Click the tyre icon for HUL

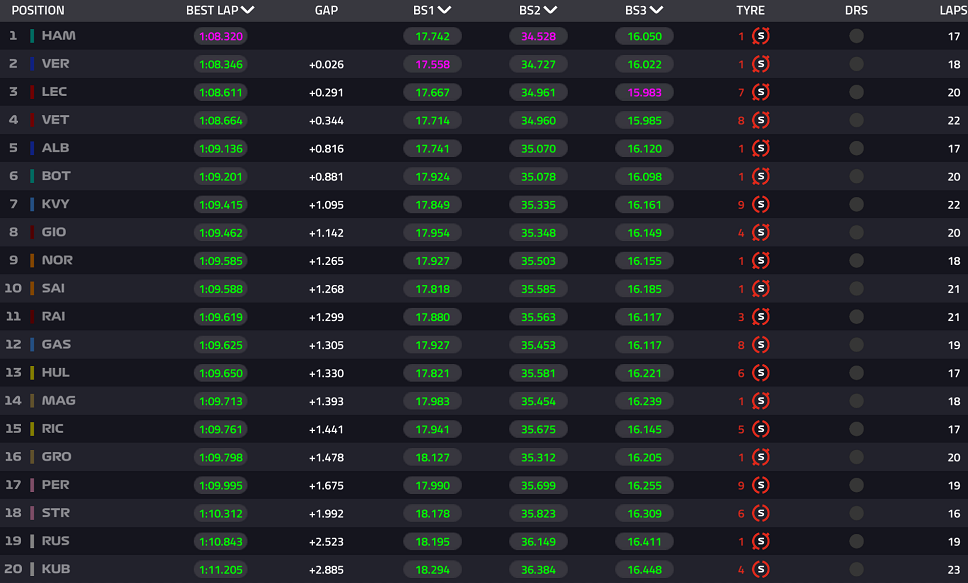coord(760,372)
